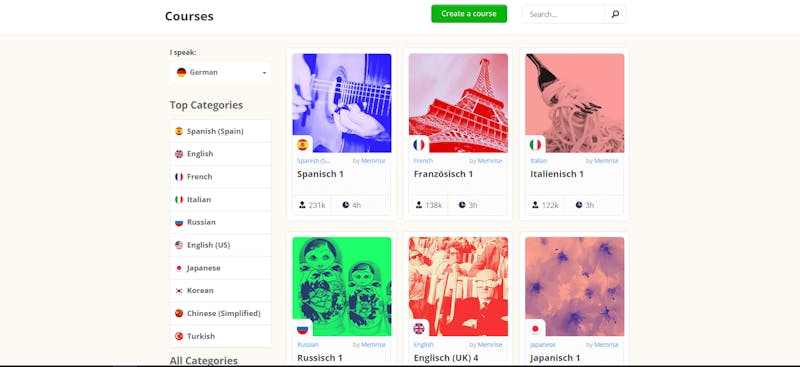Click the Japan flag badge on Japanisch 1
Viewport: 800px width, 367px height.
tap(535, 329)
